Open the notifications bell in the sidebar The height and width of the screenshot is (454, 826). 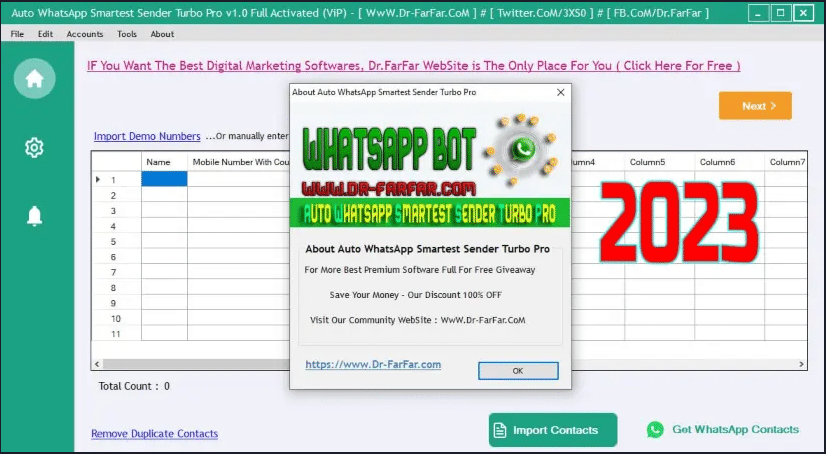tap(34, 216)
